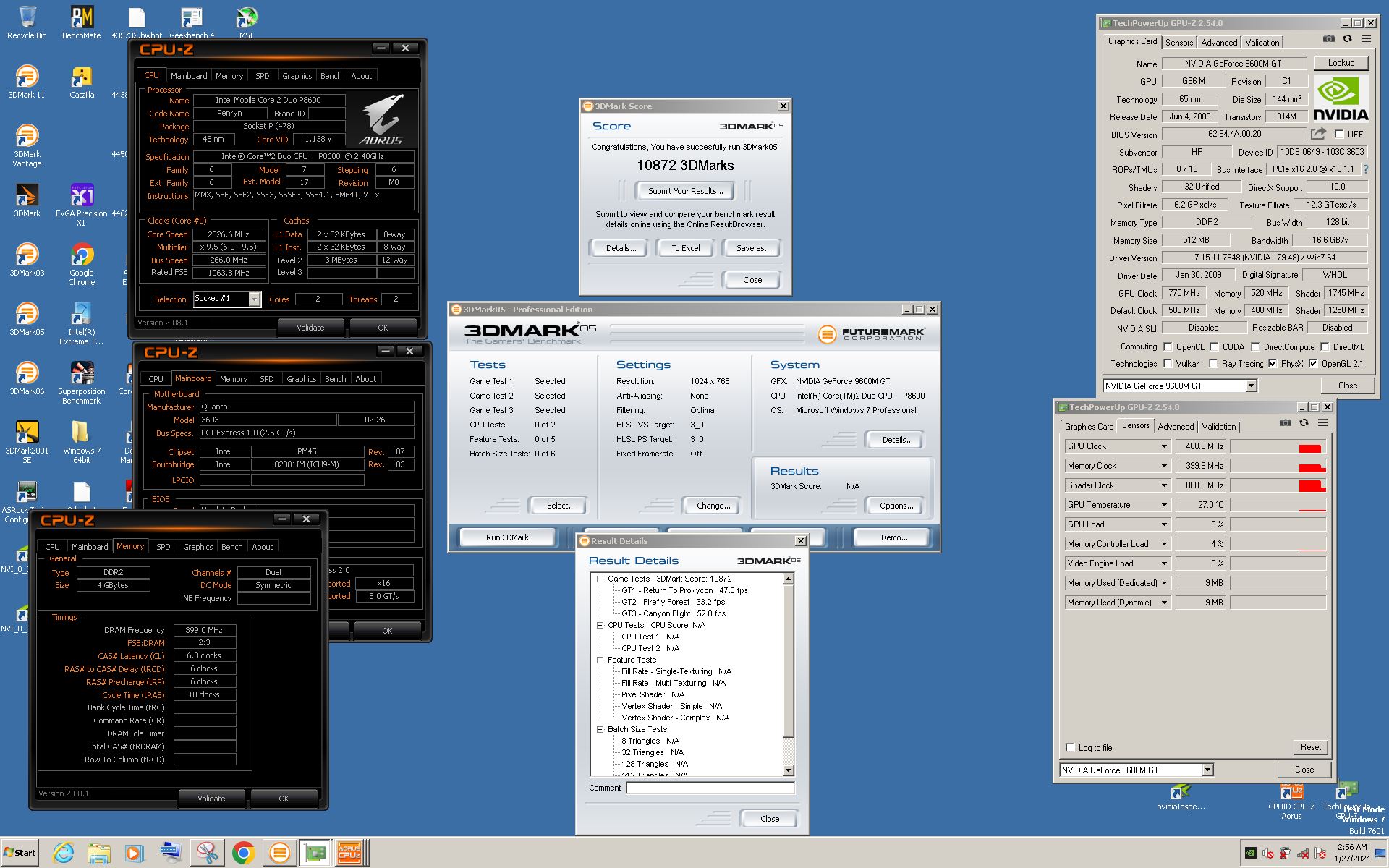This screenshot has width=1389, height=868.
Task: Click the To Excel button
Action: pos(685,248)
